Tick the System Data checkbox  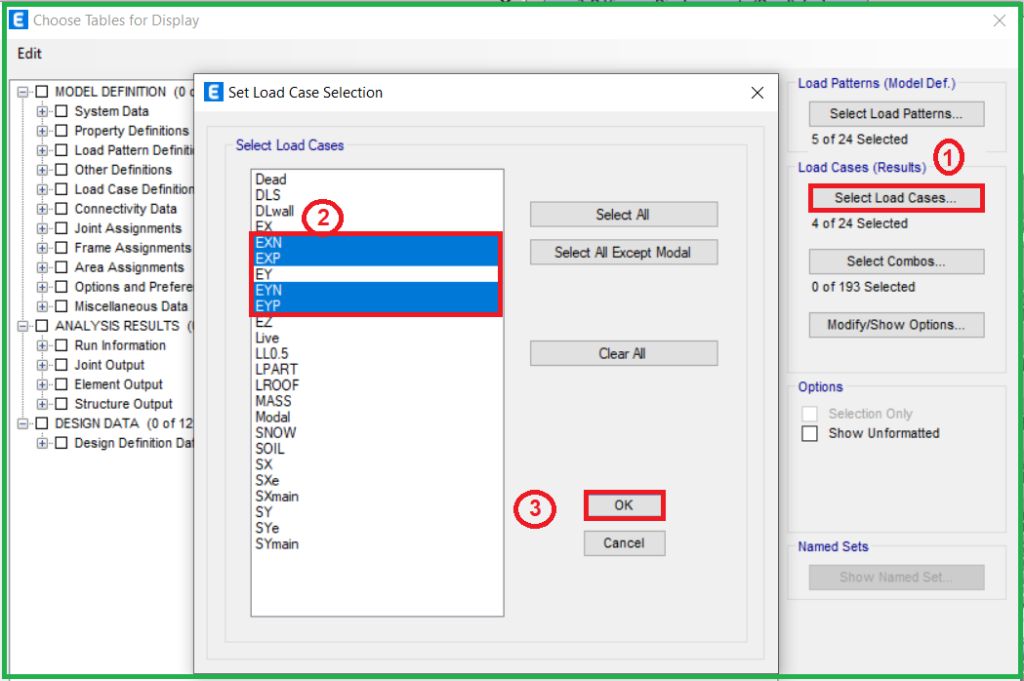click(61, 111)
